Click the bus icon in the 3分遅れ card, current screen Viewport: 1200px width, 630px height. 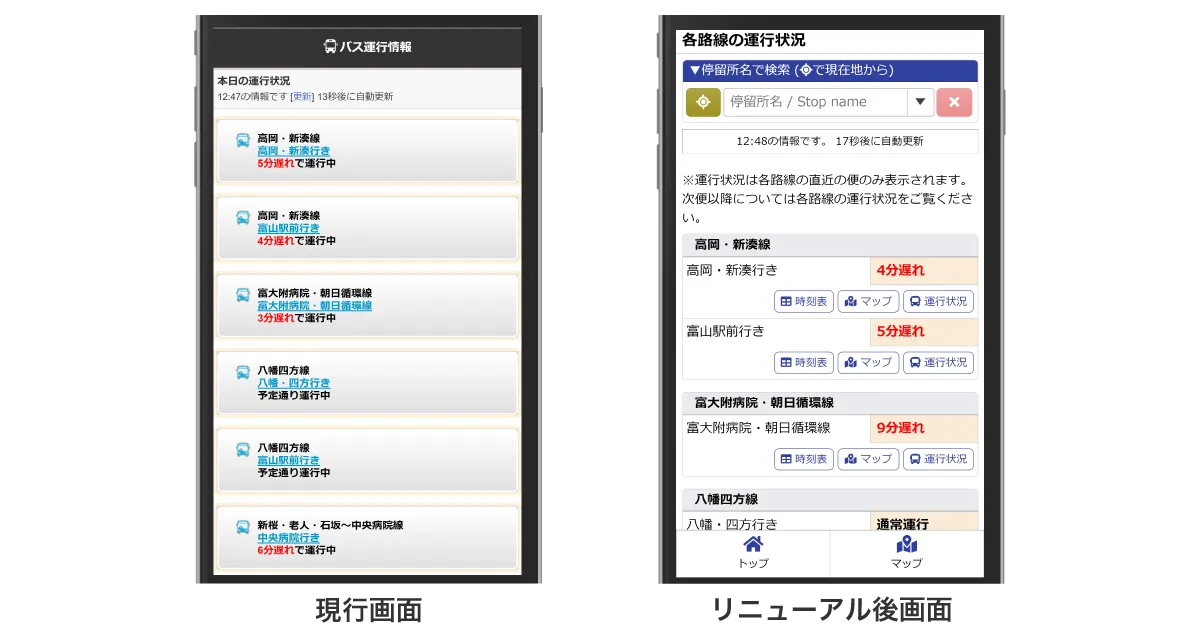(243, 295)
